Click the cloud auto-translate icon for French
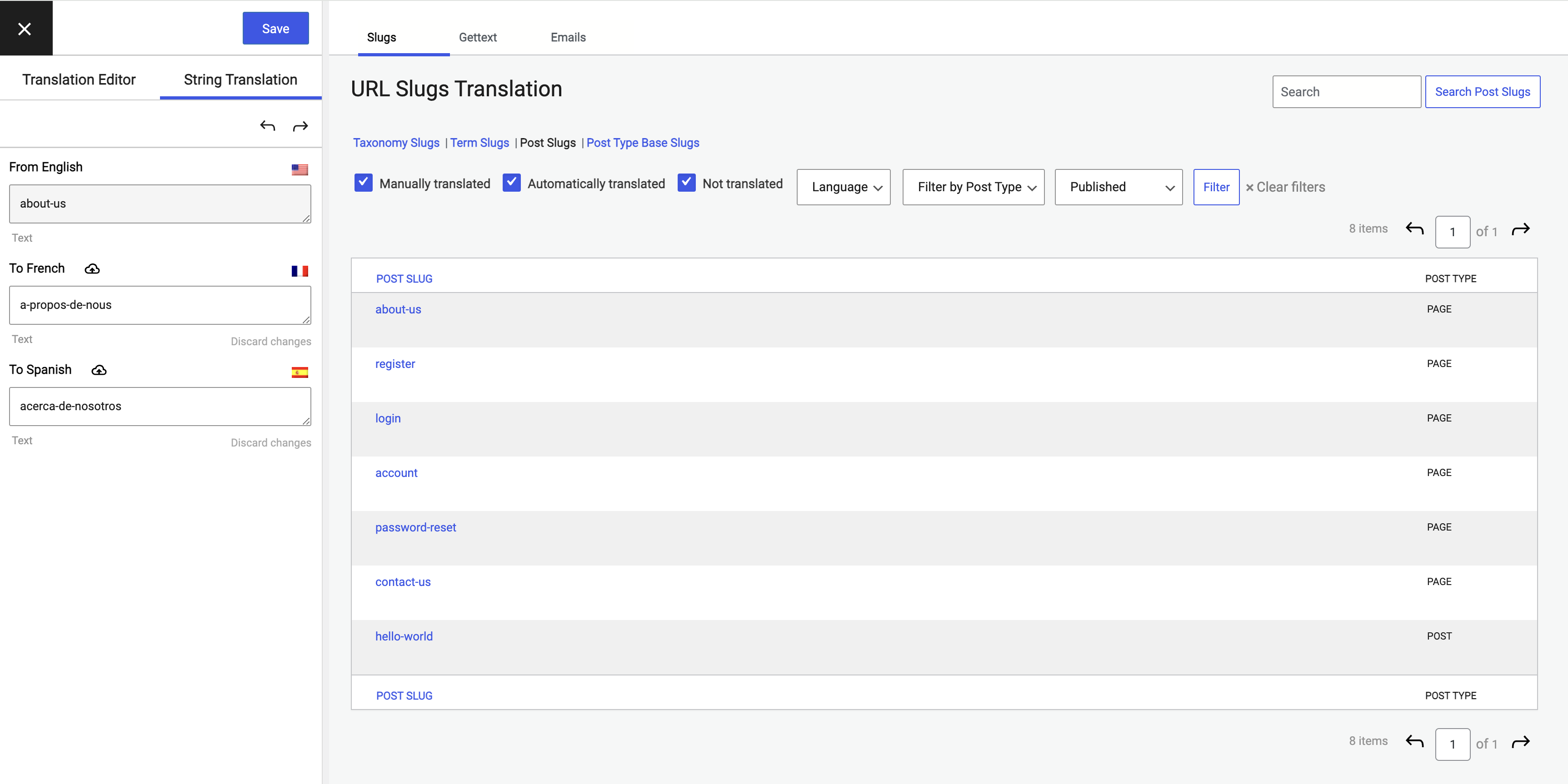Screen dimensions: 1568x784 pyautogui.click(x=92, y=269)
